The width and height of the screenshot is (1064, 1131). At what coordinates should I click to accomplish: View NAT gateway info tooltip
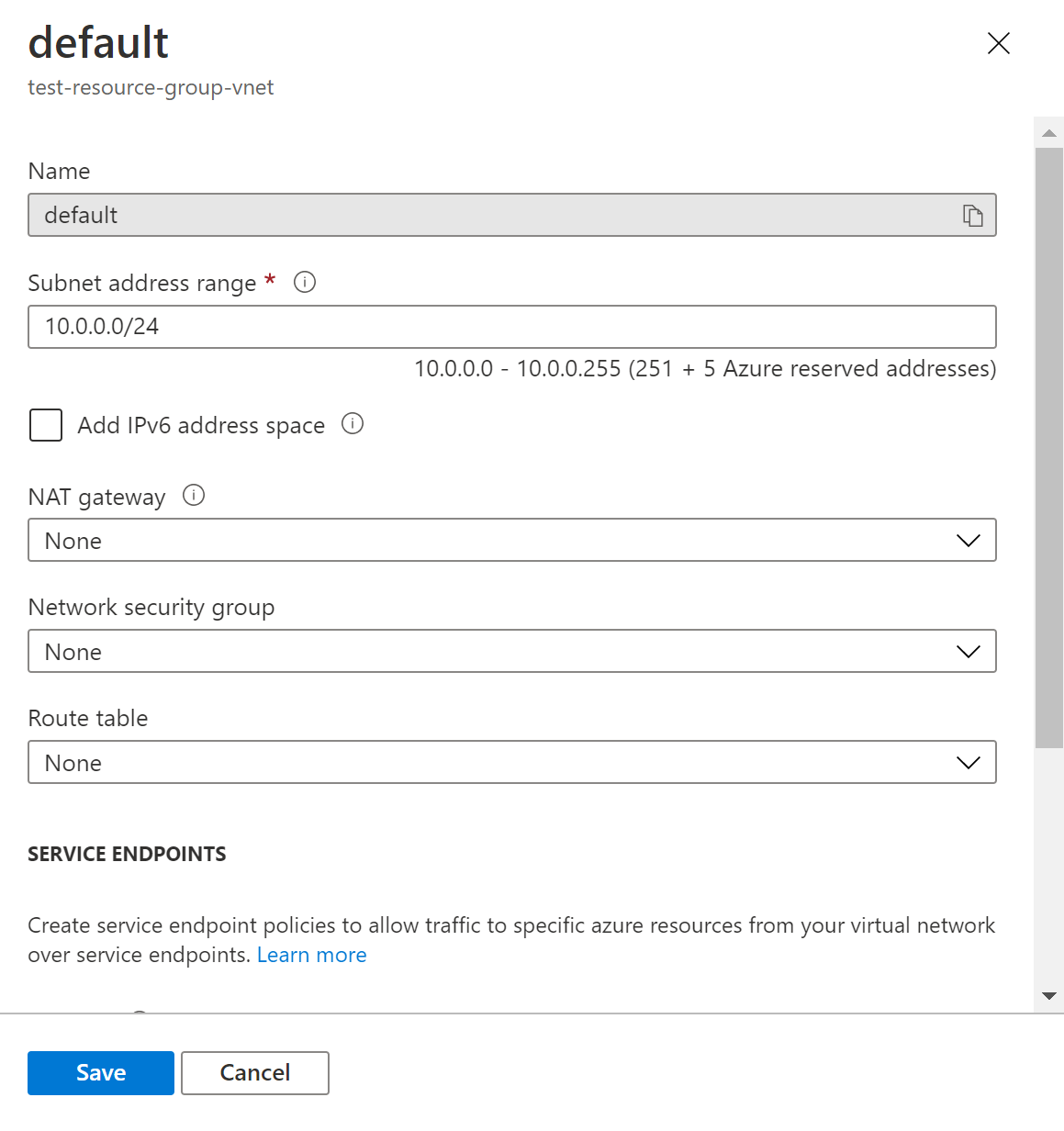pyautogui.click(x=194, y=496)
